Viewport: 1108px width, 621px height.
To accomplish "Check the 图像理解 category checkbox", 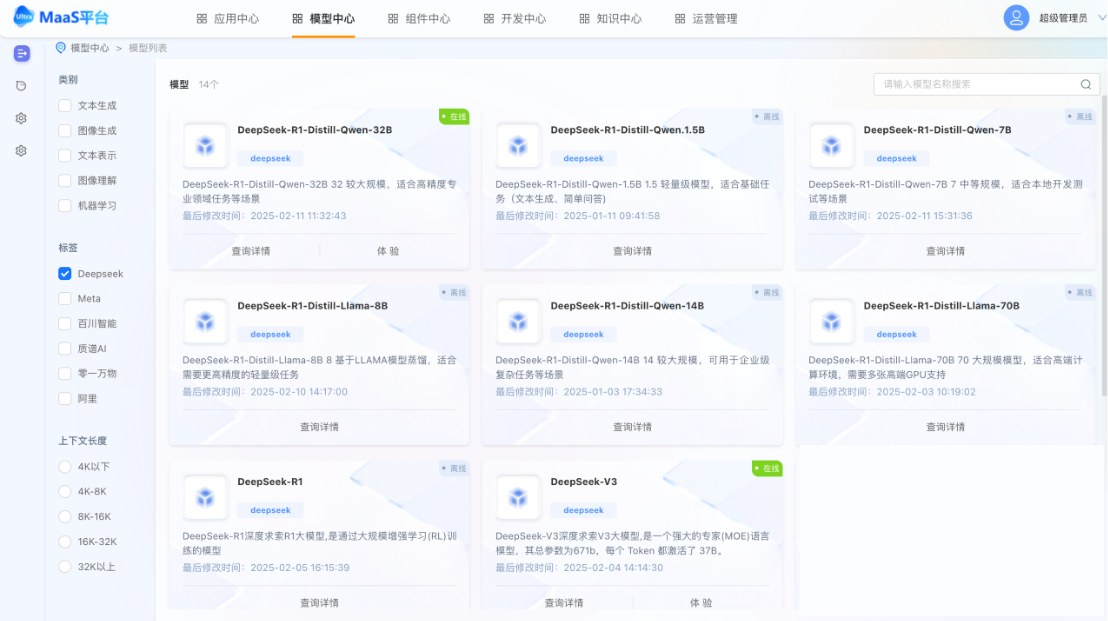I will pyautogui.click(x=65, y=181).
